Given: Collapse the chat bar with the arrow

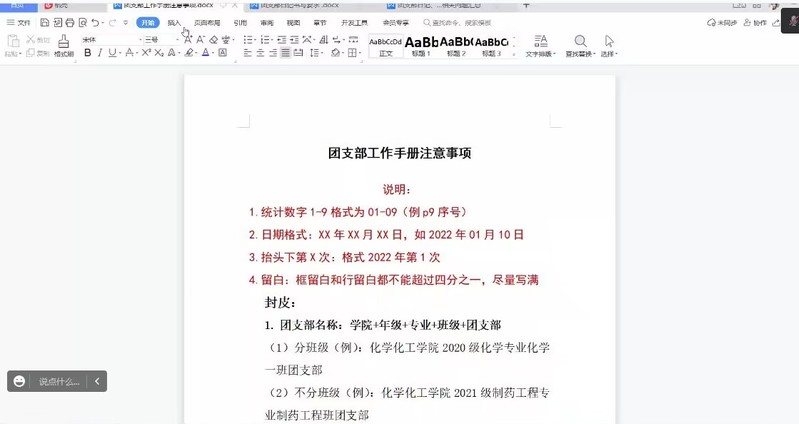Looking at the screenshot, I should pyautogui.click(x=97, y=381).
